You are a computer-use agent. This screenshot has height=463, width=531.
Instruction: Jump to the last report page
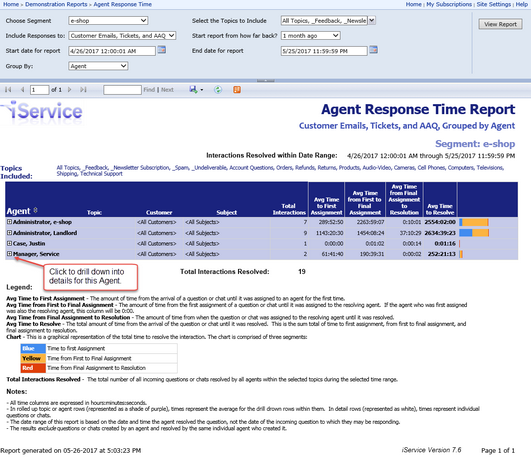coord(83,90)
